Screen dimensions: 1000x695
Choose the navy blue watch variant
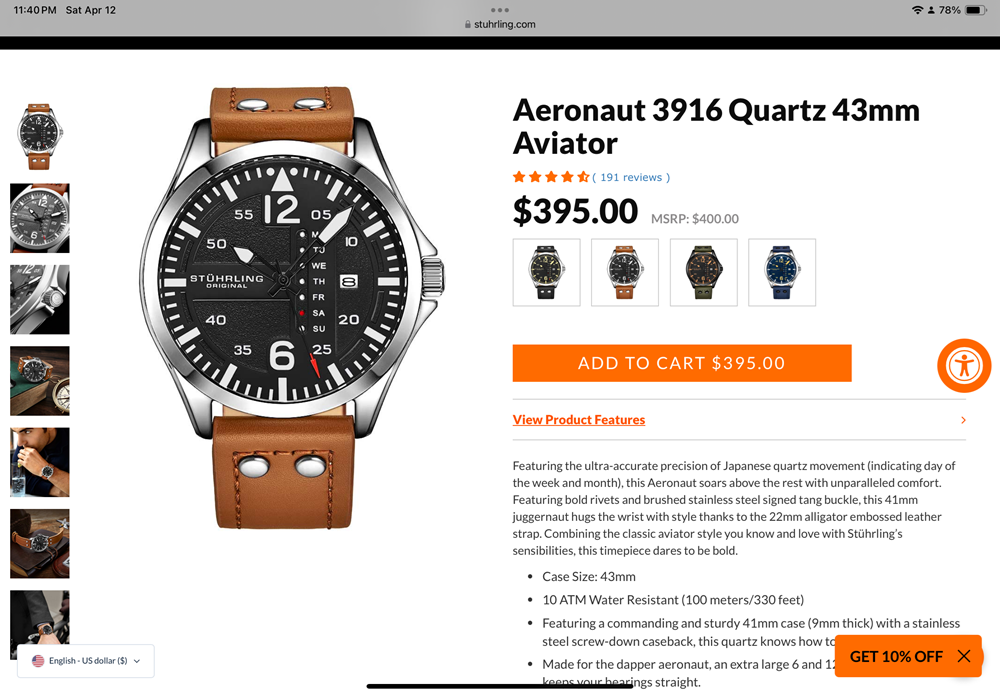click(x=782, y=272)
